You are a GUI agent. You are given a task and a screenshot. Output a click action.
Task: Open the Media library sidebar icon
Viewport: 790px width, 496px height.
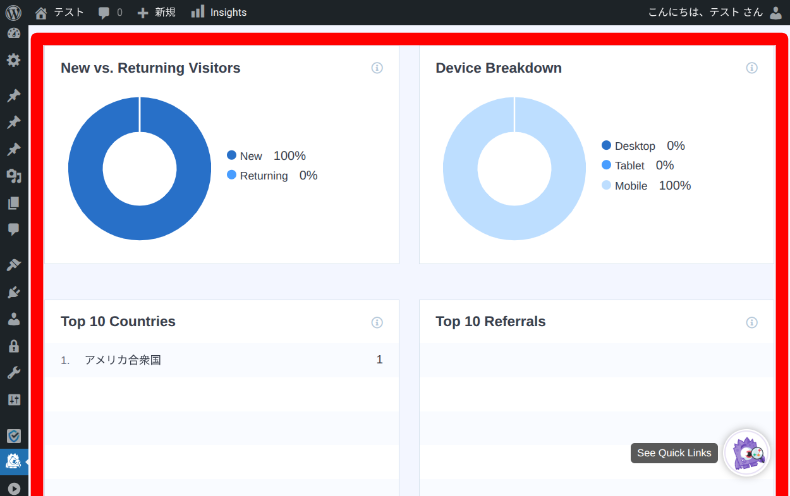tap(13, 176)
